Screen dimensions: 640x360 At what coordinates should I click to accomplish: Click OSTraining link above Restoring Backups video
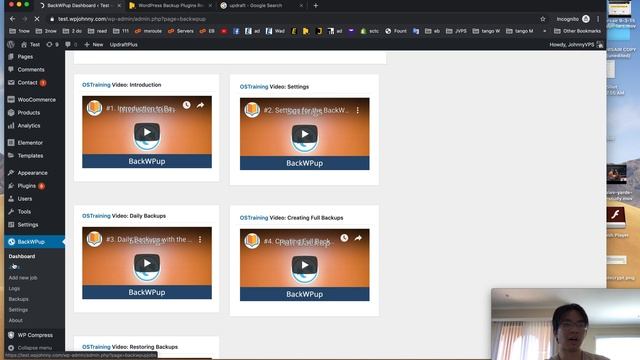96,347
